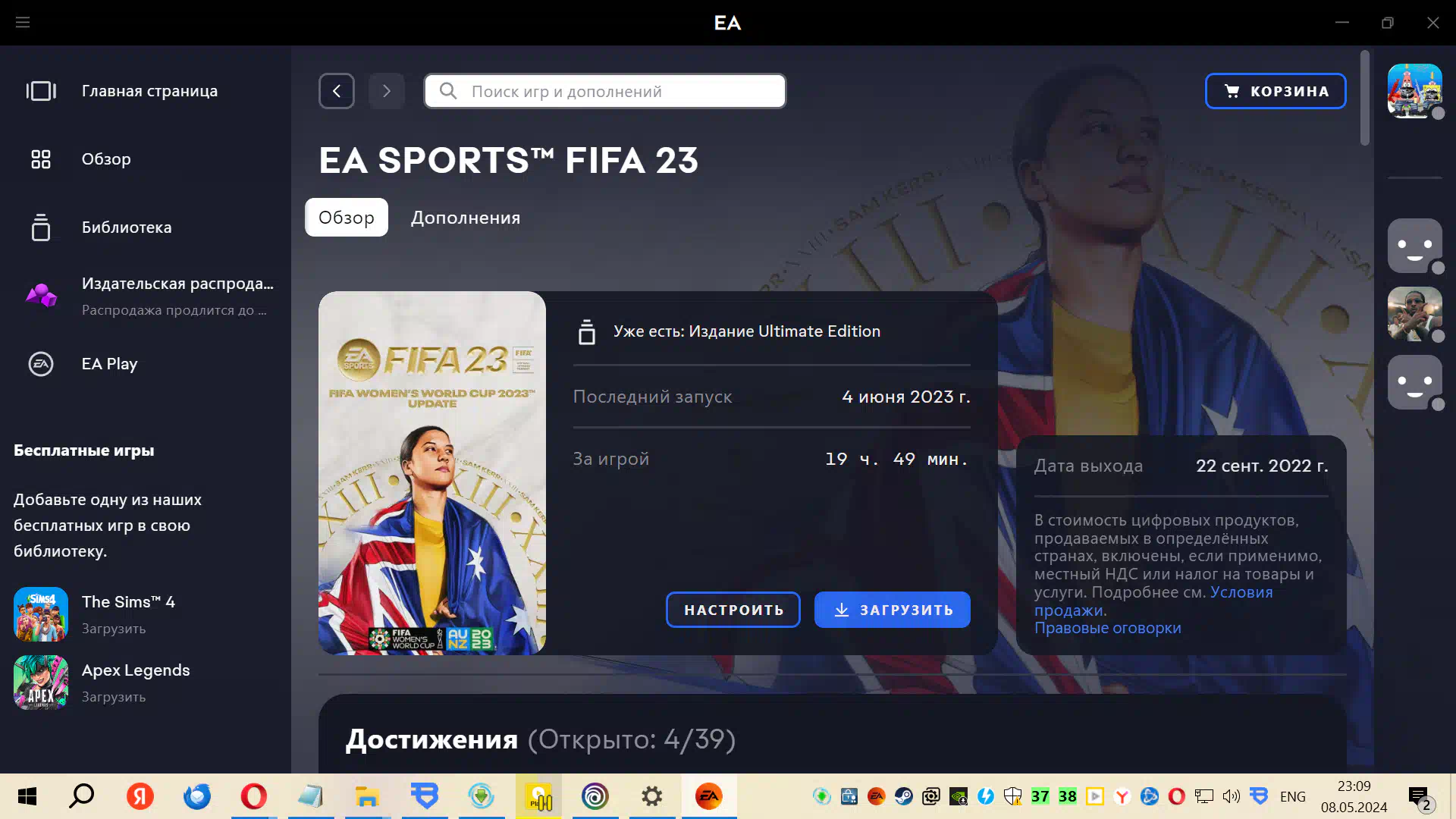Click the owned-edition icon beside Уже есть
The image size is (1456, 819).
click(x=587, y=332)
